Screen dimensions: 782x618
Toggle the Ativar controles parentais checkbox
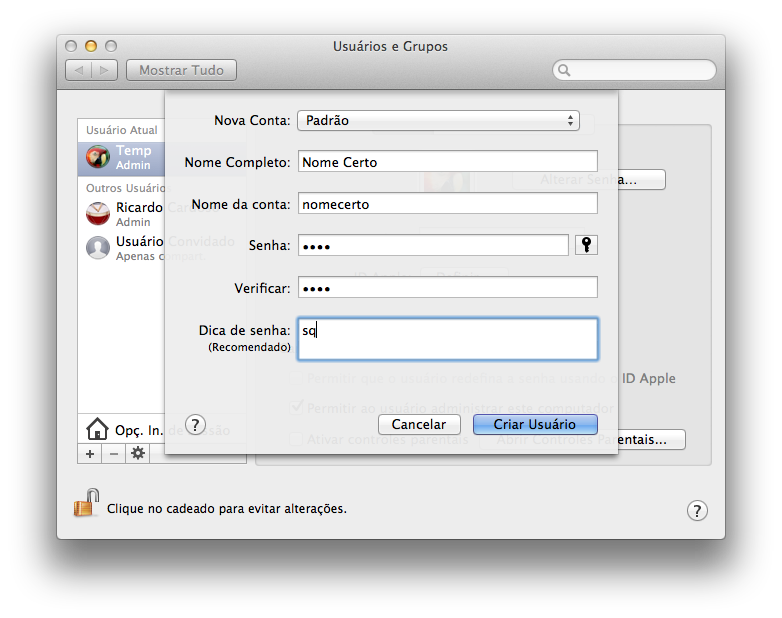pos(296,439)
